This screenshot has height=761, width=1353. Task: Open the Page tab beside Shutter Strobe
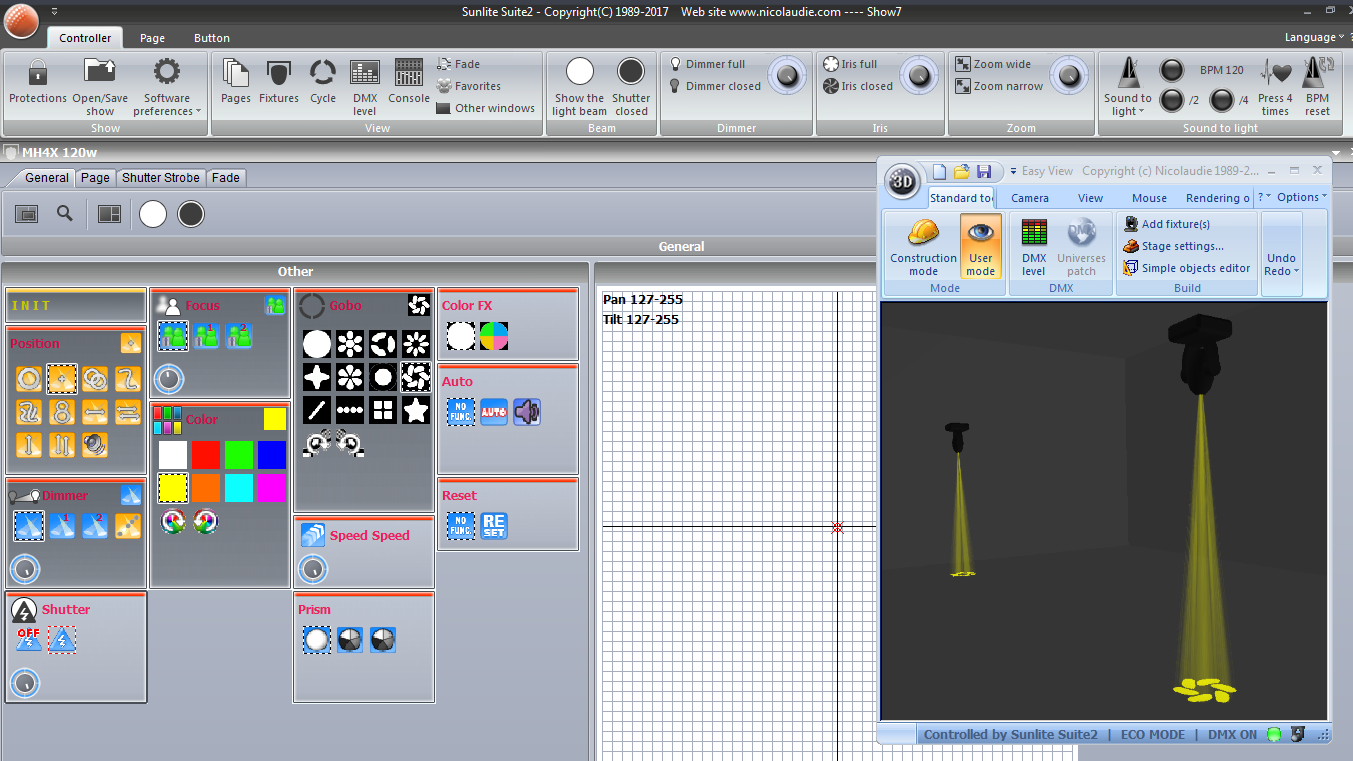point(96,177)
